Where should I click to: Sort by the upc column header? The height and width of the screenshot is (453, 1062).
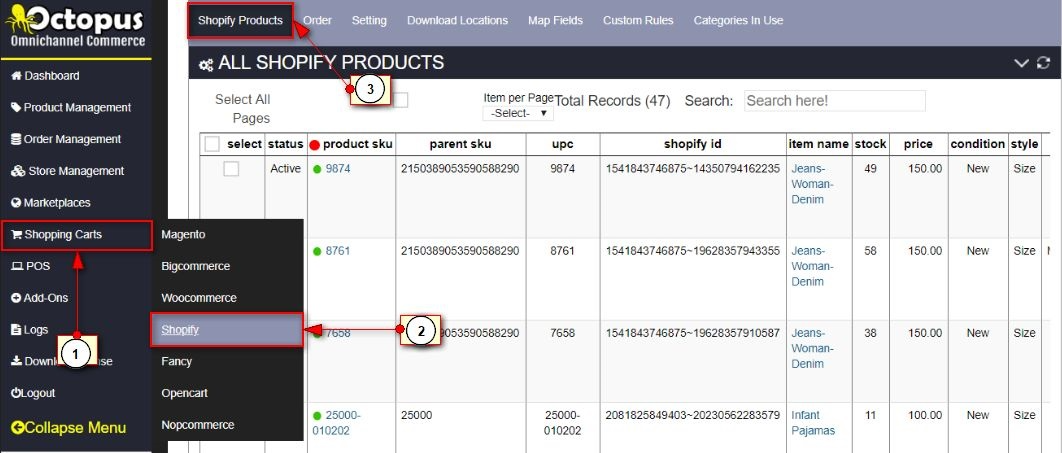[x=562, y=144]
